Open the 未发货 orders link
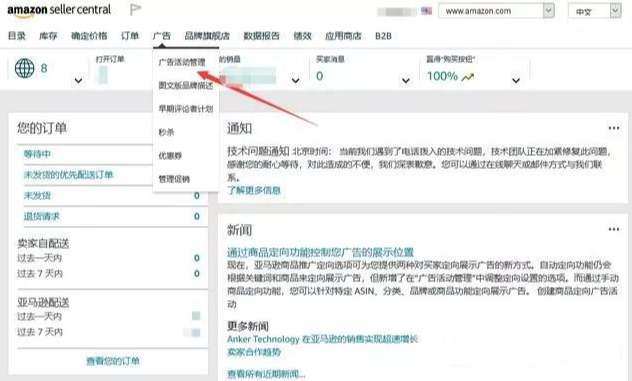This screenshot has width=632, height=381. tap(37, 196)
